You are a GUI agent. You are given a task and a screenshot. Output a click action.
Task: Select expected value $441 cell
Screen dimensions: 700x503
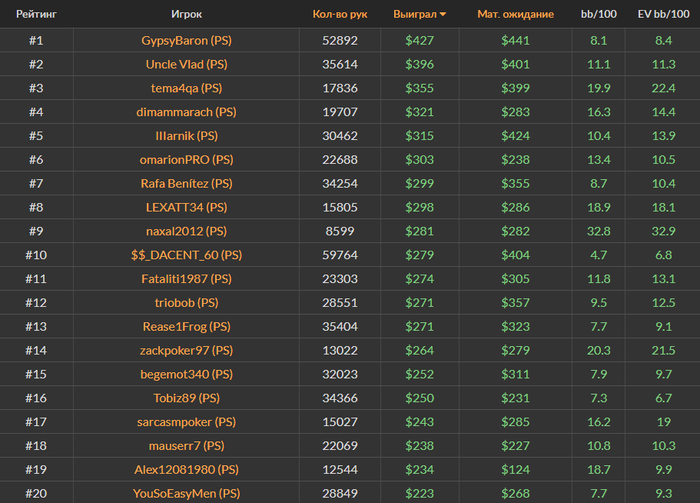516,41
